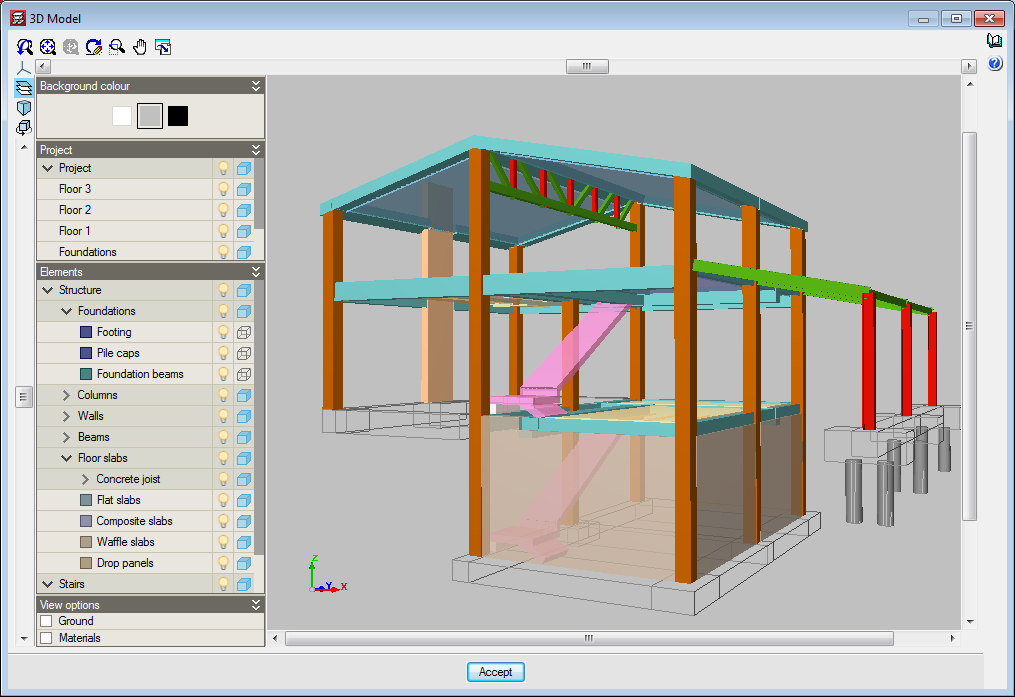Activate the zoom window tool
Screen dimensions: 1015x697
[x=117, y=46]
